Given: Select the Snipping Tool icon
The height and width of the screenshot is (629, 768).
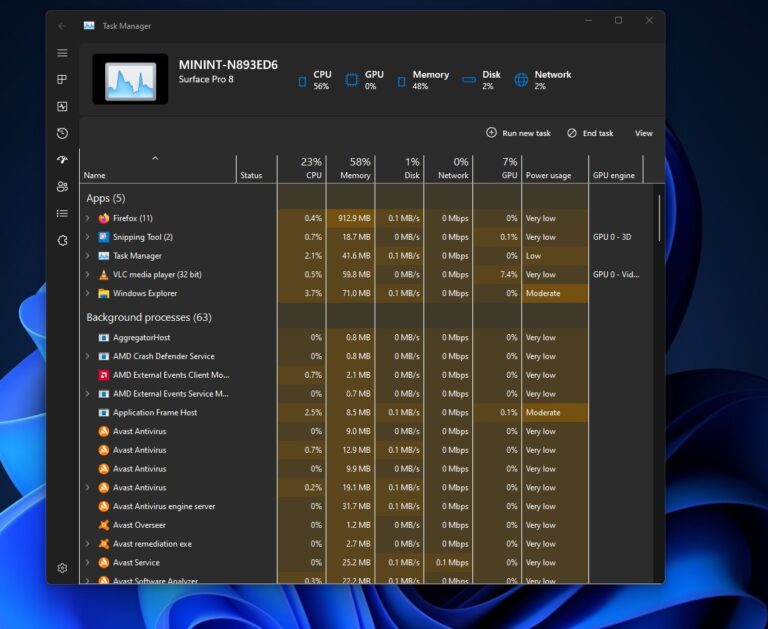Looking at the screenshot, I should (x=103, y=237).
